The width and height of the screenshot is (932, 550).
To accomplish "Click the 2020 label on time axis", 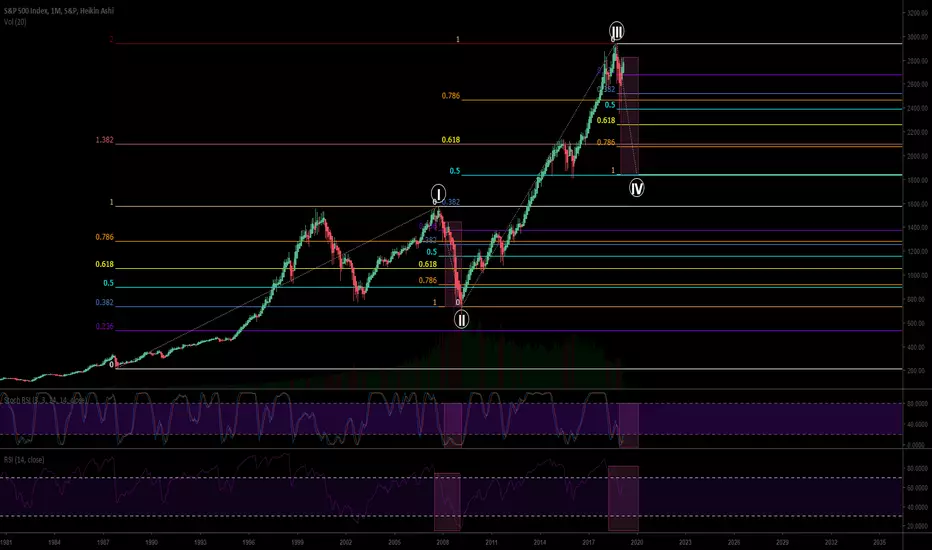I will [x=637, y=542].
